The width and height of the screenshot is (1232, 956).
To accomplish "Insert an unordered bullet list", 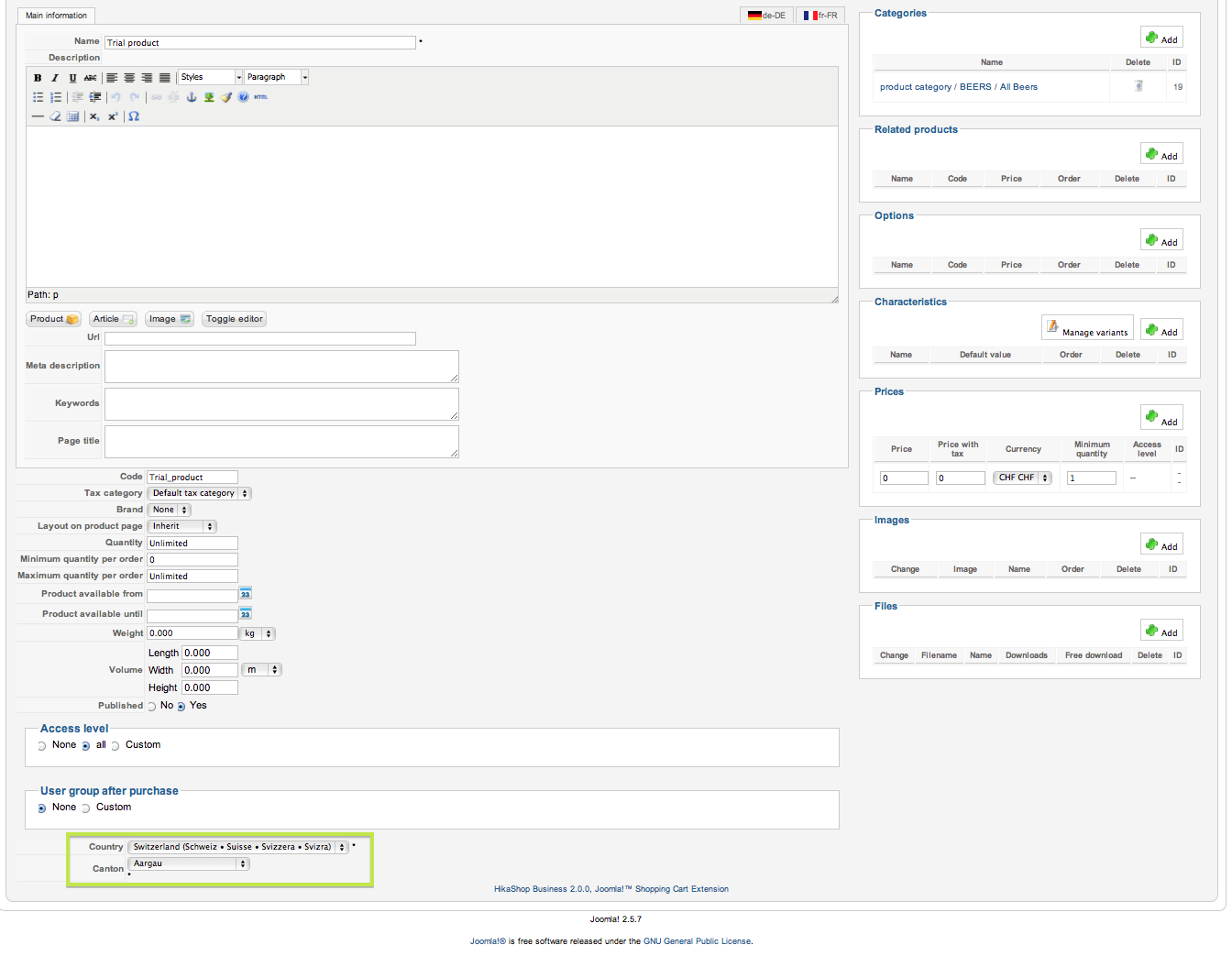I will (x=38, y=97).
